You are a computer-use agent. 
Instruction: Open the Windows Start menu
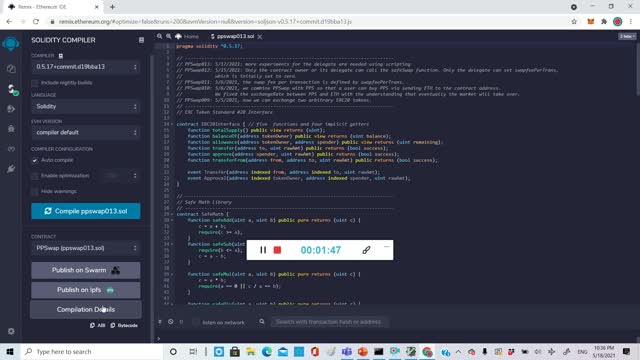point(10,351)
